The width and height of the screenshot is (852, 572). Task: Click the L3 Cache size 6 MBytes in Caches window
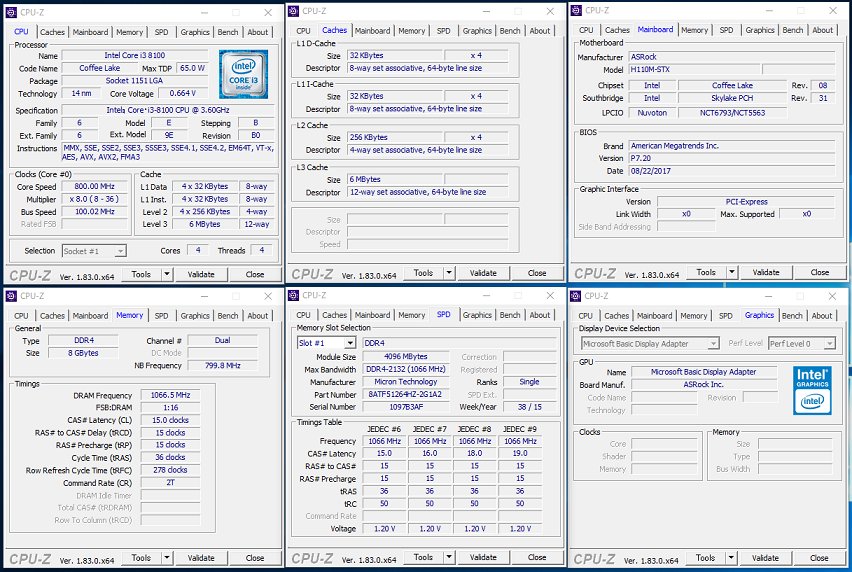coord(395,179)
